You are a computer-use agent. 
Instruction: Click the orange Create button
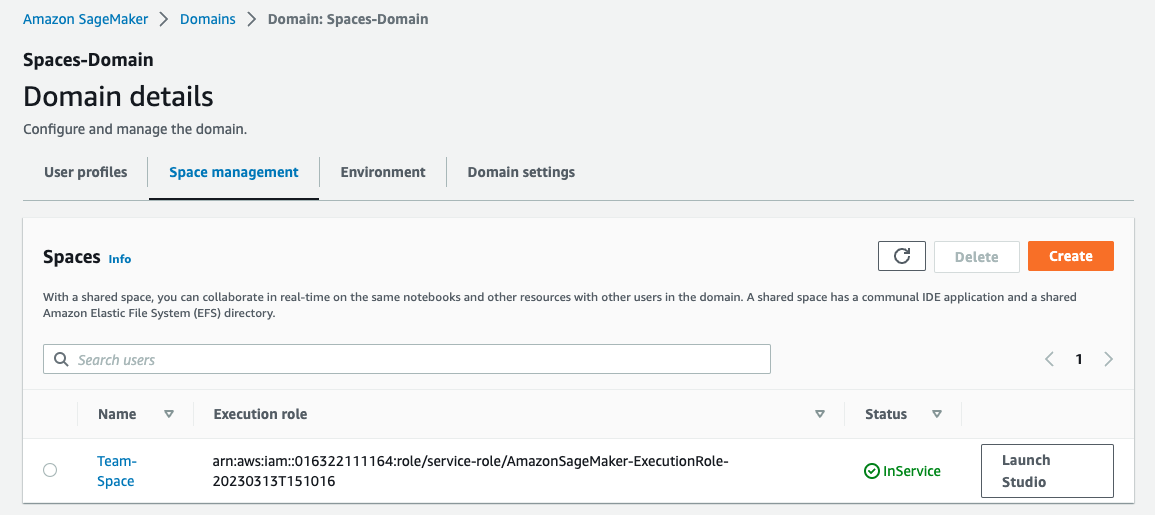pyautogui.click(x=1070, y=256)
